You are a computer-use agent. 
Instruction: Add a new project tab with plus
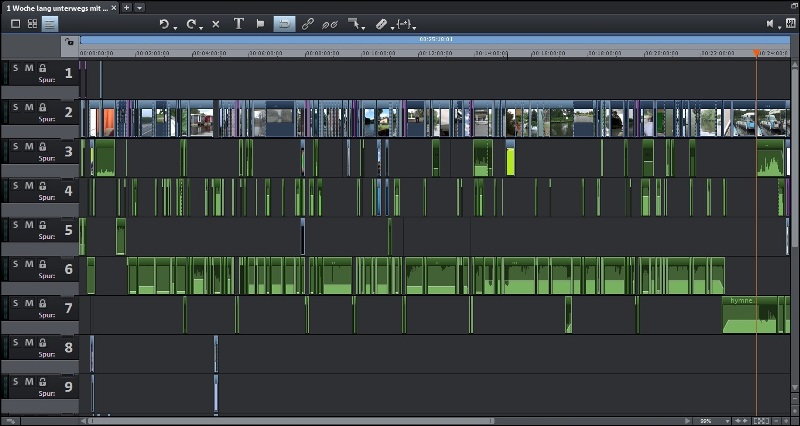click(x=126, y=7)
